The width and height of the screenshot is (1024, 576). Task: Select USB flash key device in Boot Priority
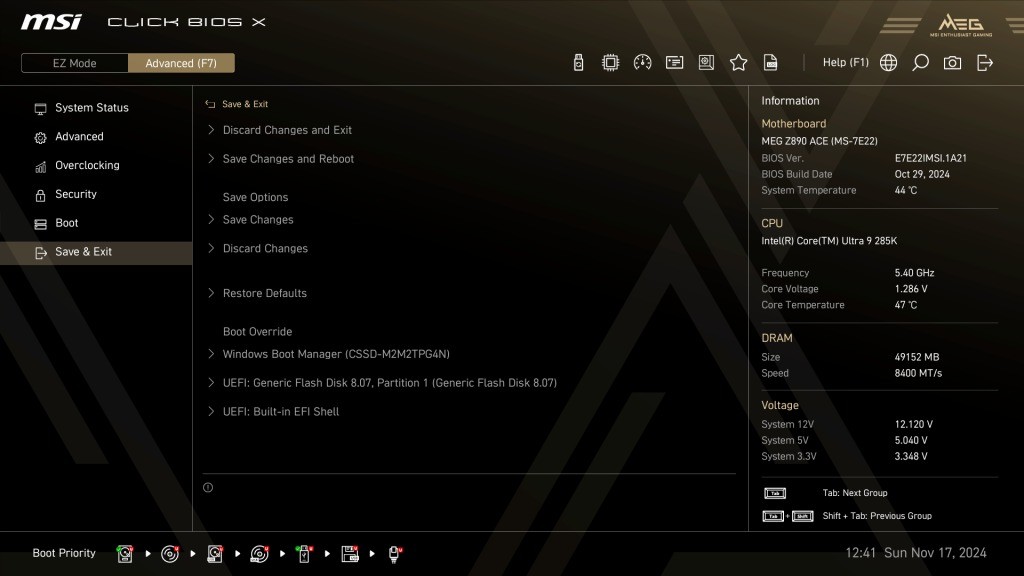(304, 554)
